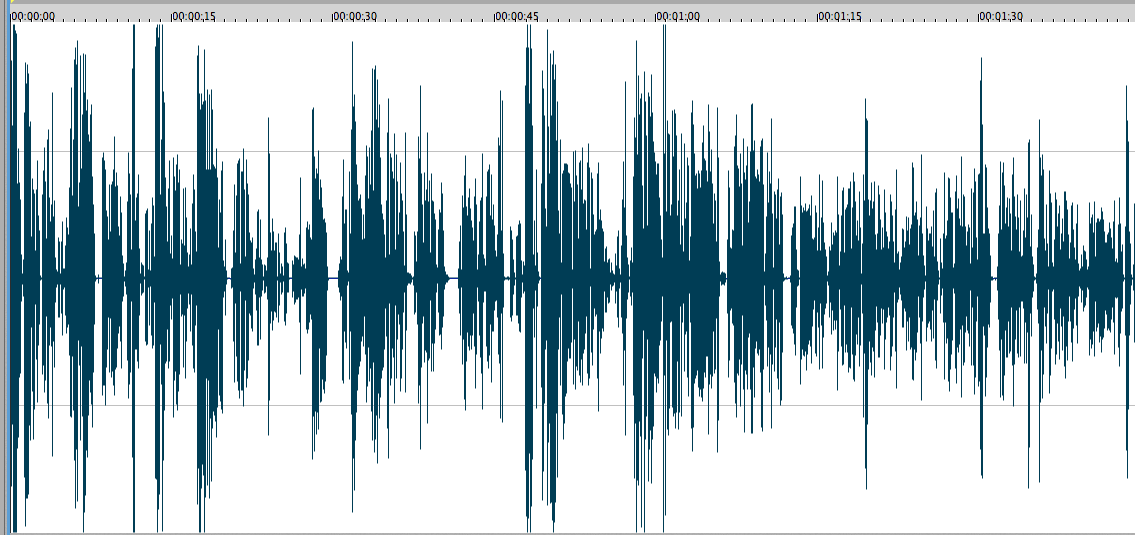Click the 00:01:15 timeline ruler label
Screen dimensions: 1135x535
840,16
